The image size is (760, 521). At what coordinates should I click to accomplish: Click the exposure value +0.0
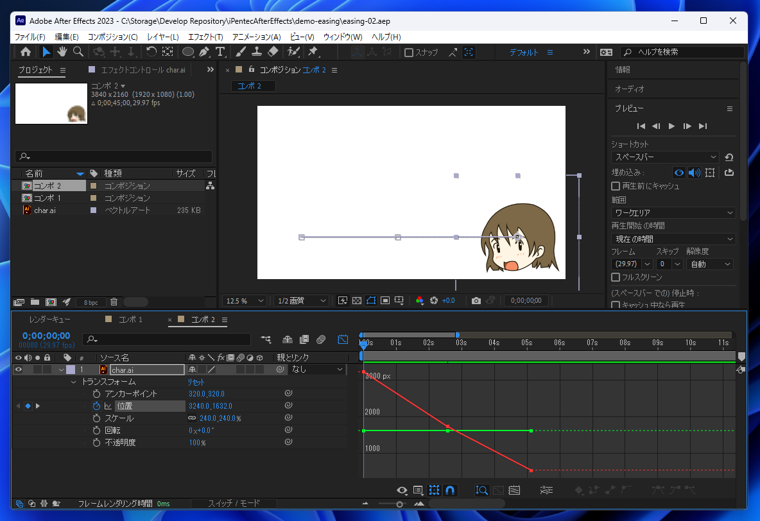click(x=449, y=301)
